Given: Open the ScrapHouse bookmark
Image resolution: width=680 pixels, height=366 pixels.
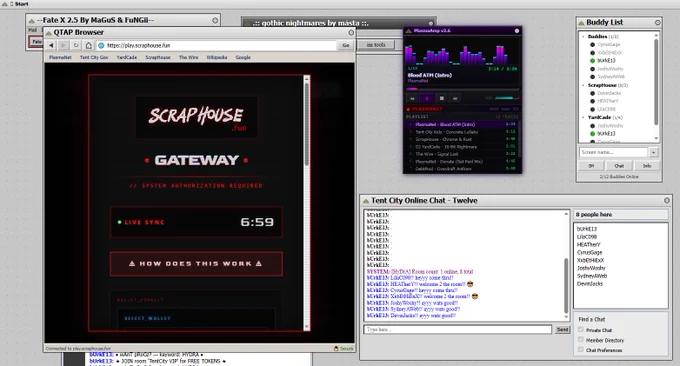Looking at the screenshot, I should (158, 57).
